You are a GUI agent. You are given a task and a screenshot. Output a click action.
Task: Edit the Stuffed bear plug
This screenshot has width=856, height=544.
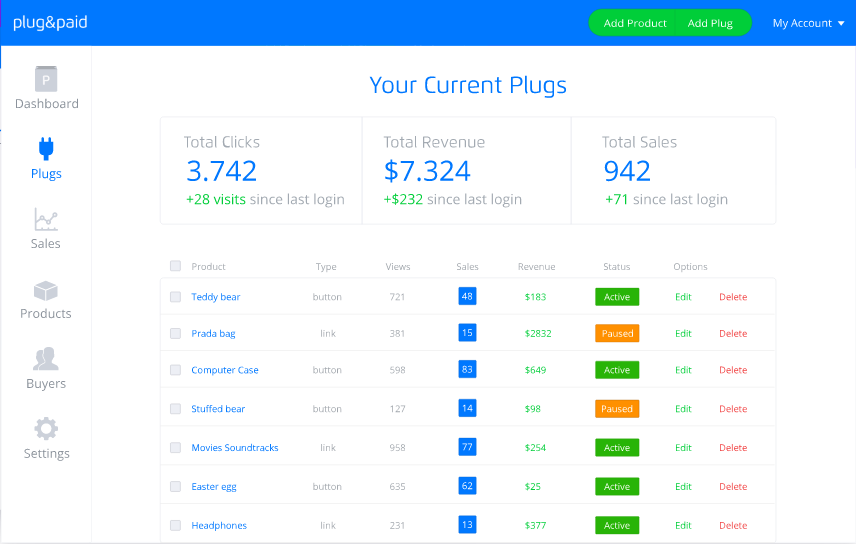[683, 409]
